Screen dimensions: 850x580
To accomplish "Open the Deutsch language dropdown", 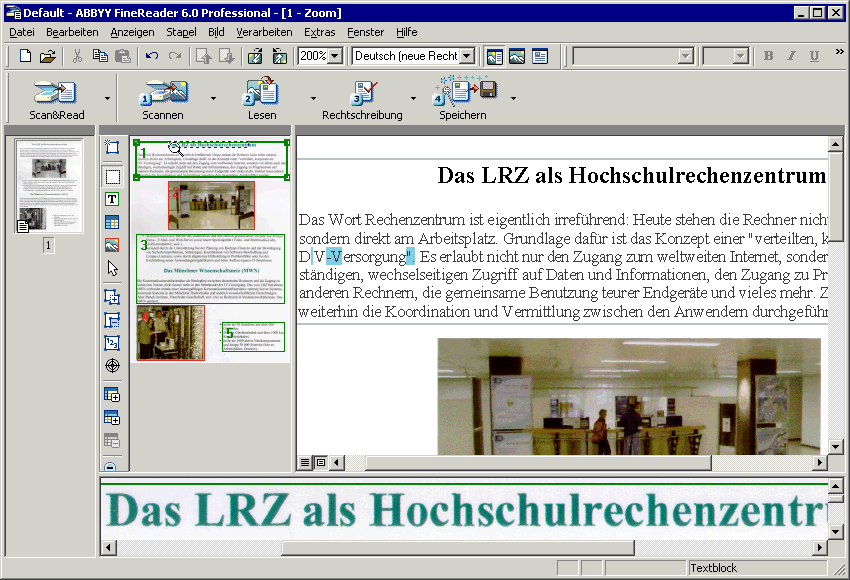I will point(467,56).
